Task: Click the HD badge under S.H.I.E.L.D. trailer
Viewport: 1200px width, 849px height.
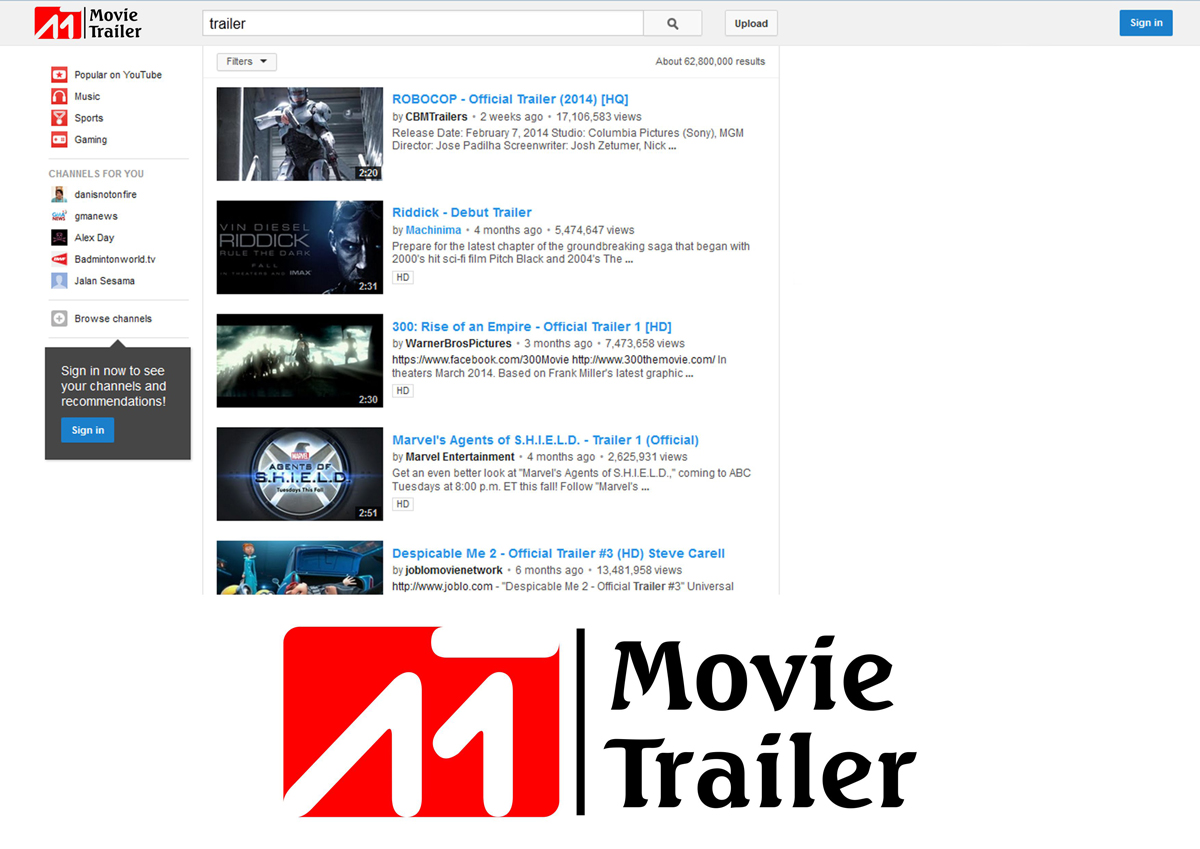Action: [403, 504]
